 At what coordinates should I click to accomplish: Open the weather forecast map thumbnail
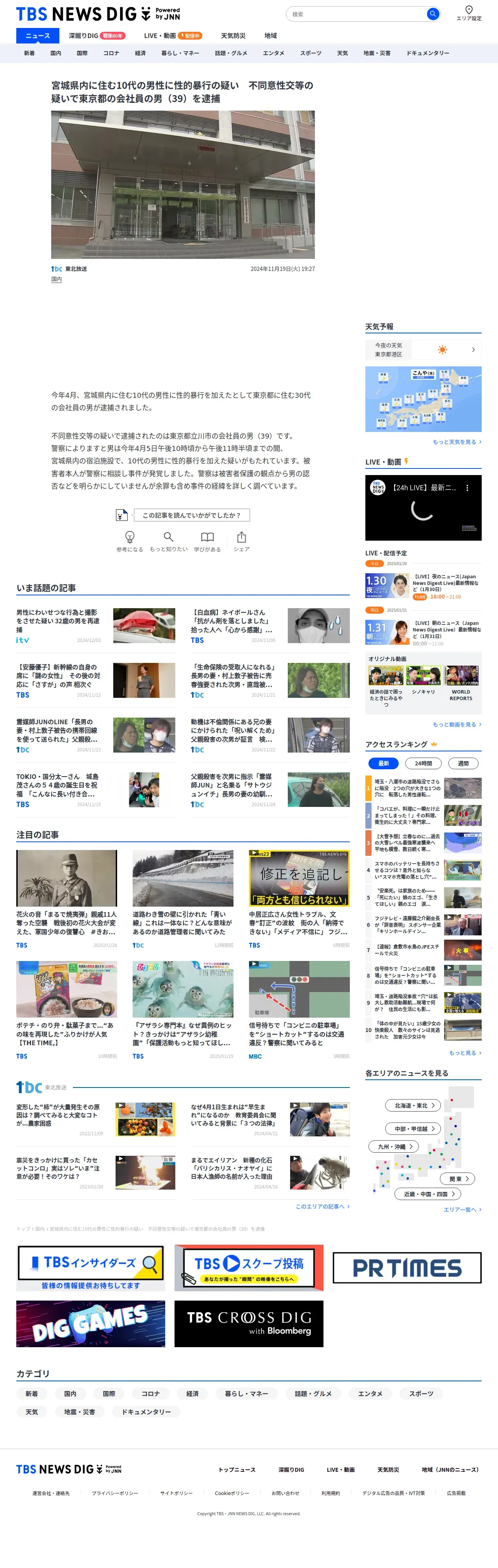click(423, 399)
